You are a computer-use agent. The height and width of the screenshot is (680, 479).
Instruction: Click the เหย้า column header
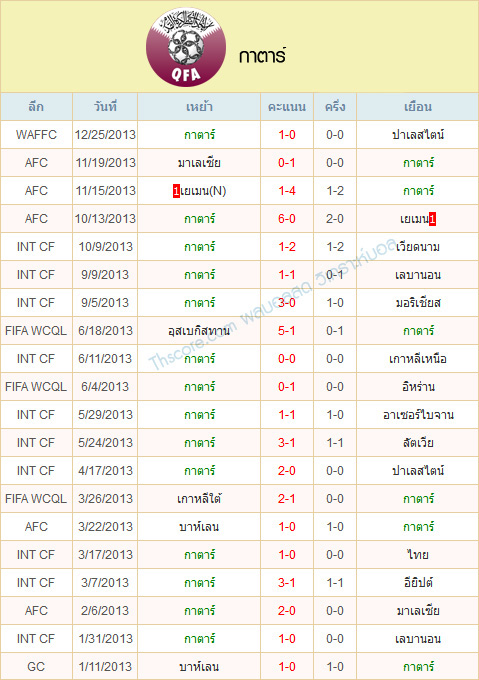pos(199,107)
